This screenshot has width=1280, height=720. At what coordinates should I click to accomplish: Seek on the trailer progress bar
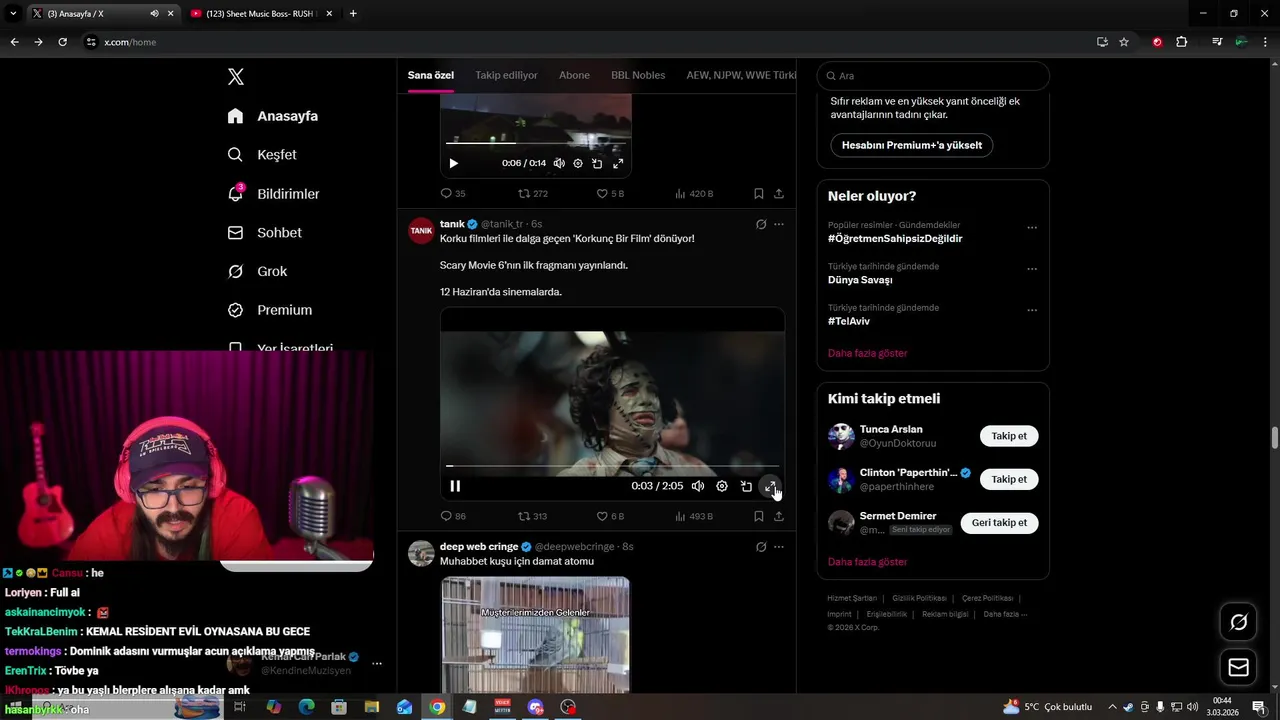tap(612, 466)
